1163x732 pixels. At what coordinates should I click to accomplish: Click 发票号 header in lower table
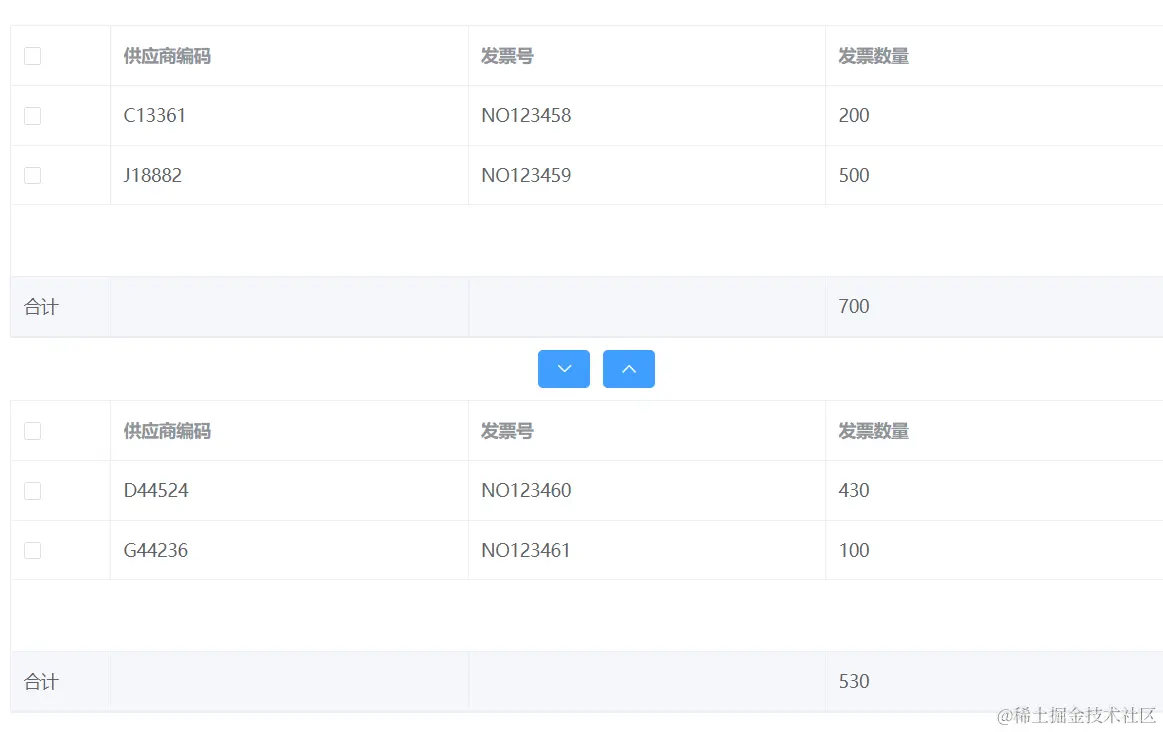click(507, 431)
